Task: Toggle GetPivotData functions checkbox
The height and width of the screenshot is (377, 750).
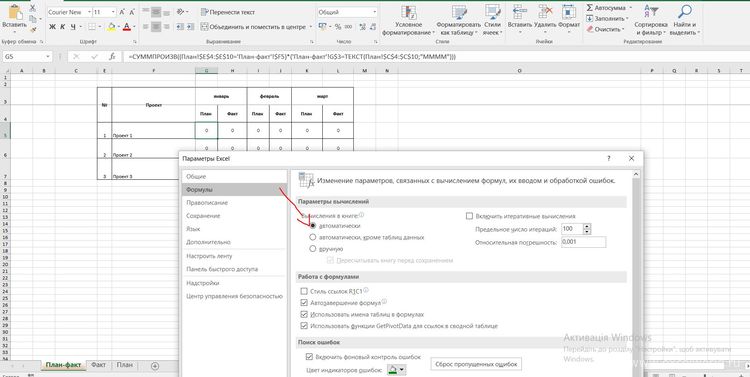Action: tap(304, 326)
